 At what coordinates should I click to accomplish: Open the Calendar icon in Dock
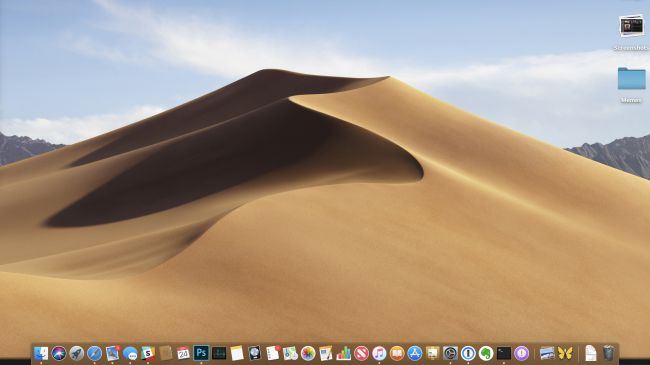[x=183, y=353]
